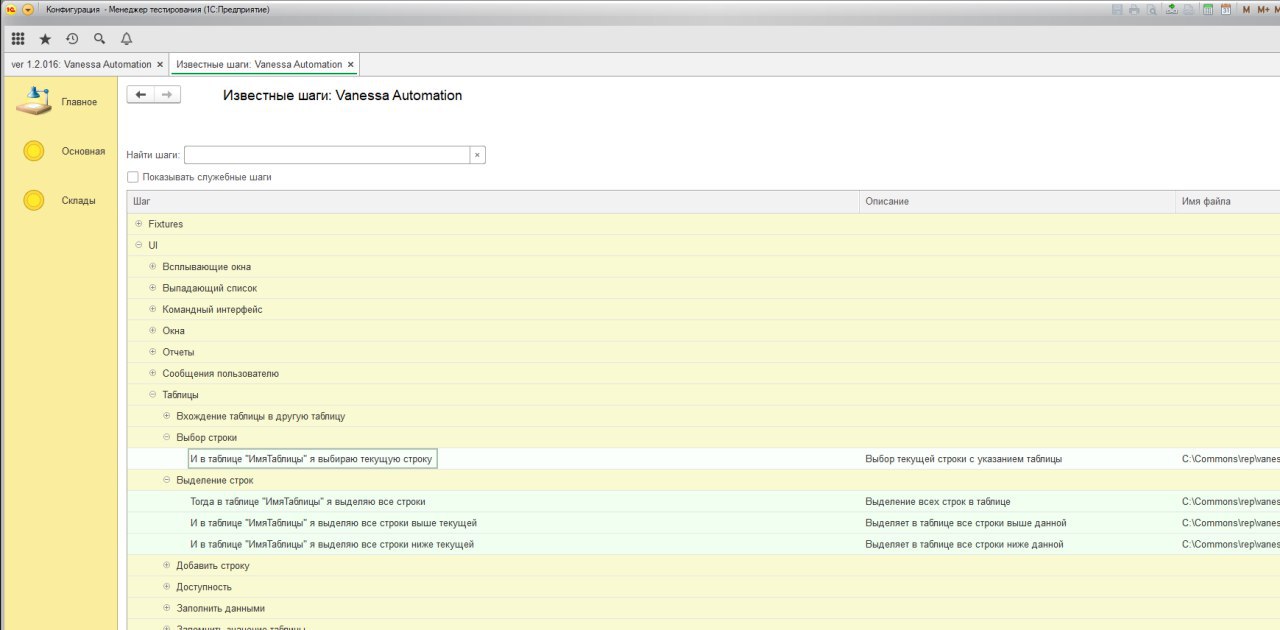
Task: Collapse the Выделение строк group
Action: [x=167, y=480]
